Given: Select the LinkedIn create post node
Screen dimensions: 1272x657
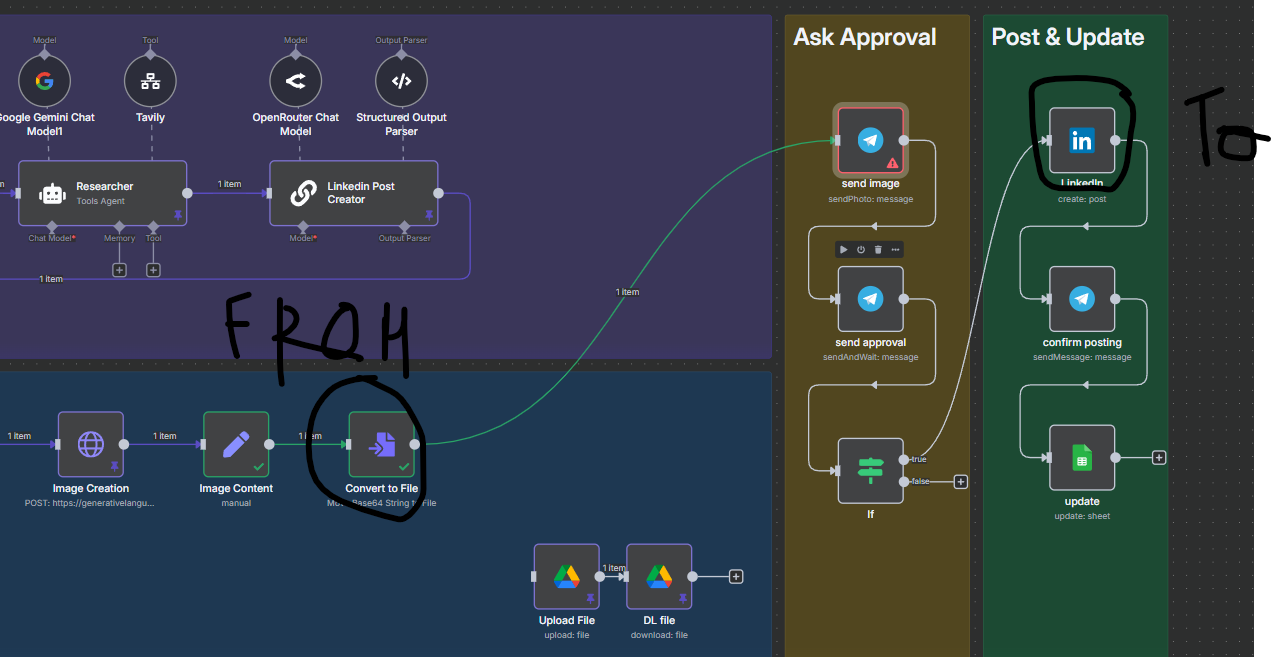Looking at the screenshot, I should (1083, 140).
